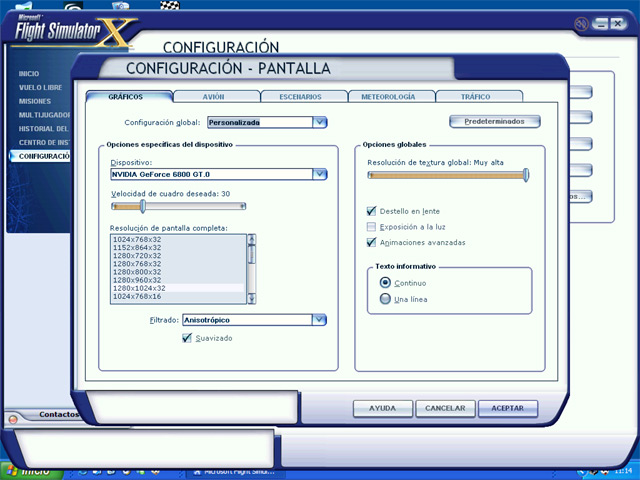
Task: Open the Configuración global dropdown
Action: pos(319,122)
